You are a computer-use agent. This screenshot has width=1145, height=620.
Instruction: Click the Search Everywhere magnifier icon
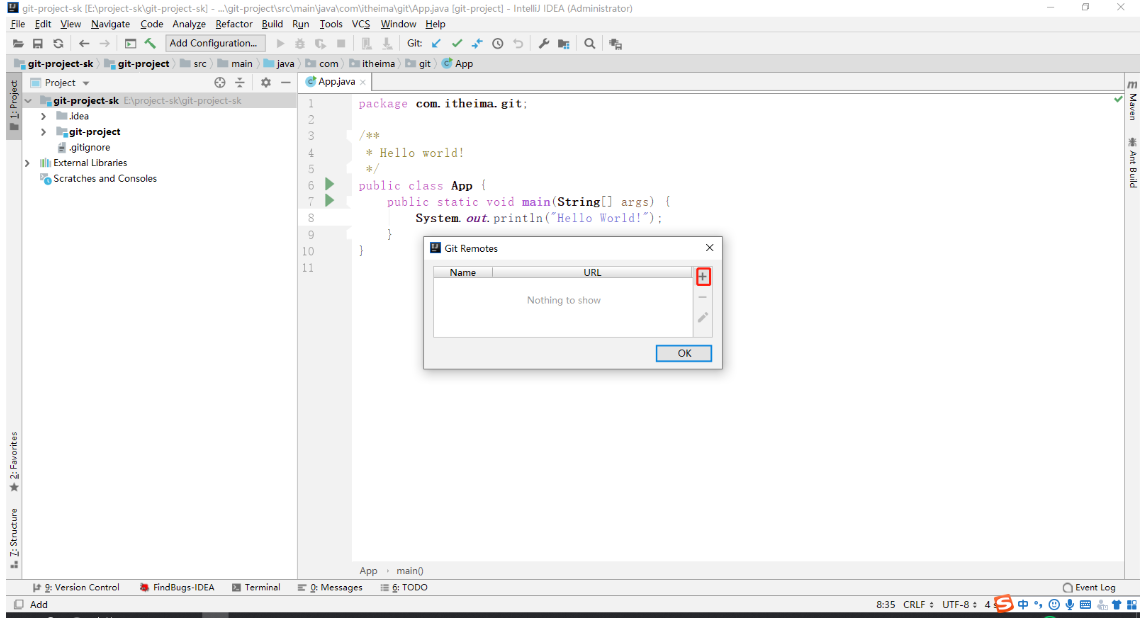(x=589, y=44)
